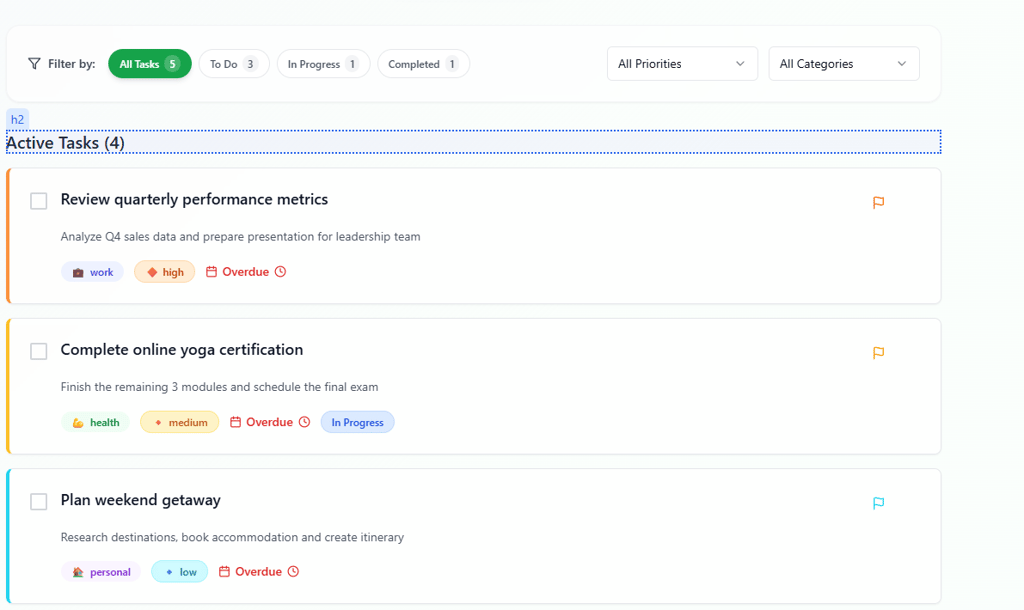Click the flexed arm icon in the health tag
The width and height of the screenshot is (1024, 610).
coord(78,423)
